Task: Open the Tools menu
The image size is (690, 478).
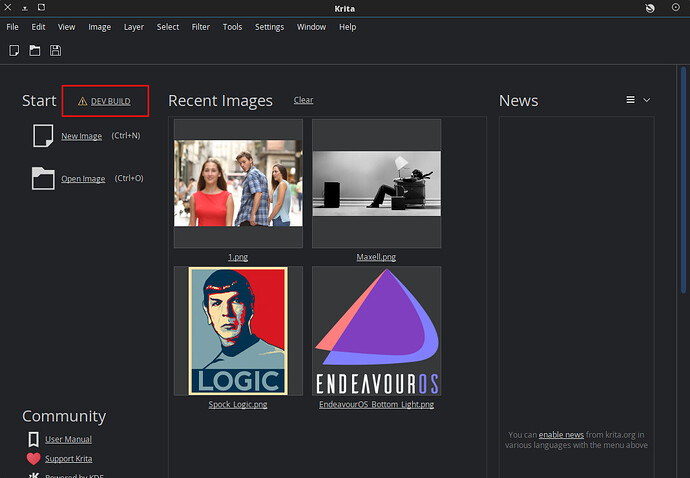Action: pos(232,27)
